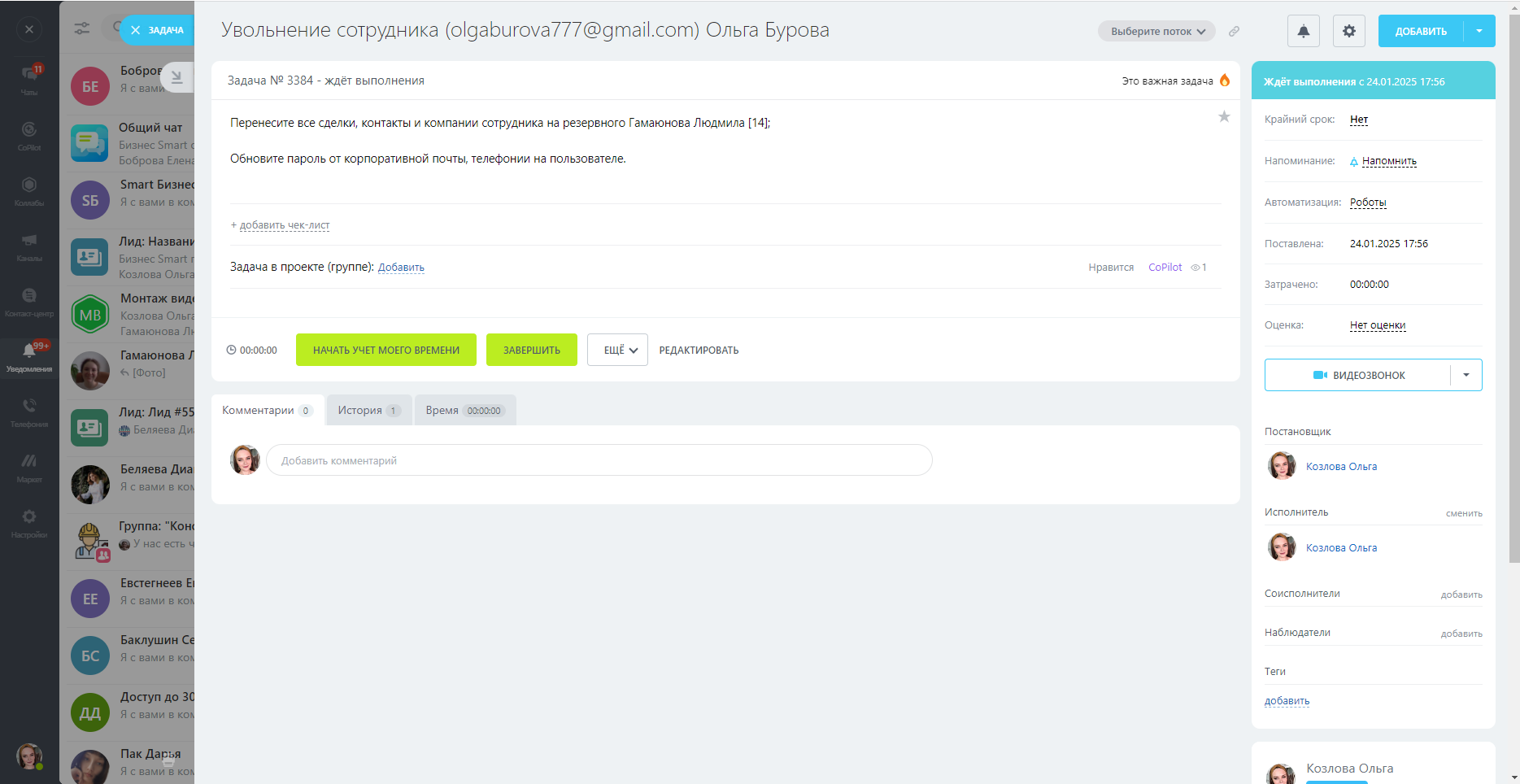The width and height of the screenshot is (1520, 784).
Task: Open Chats icon in left sidebar
Action: point(29,80)
